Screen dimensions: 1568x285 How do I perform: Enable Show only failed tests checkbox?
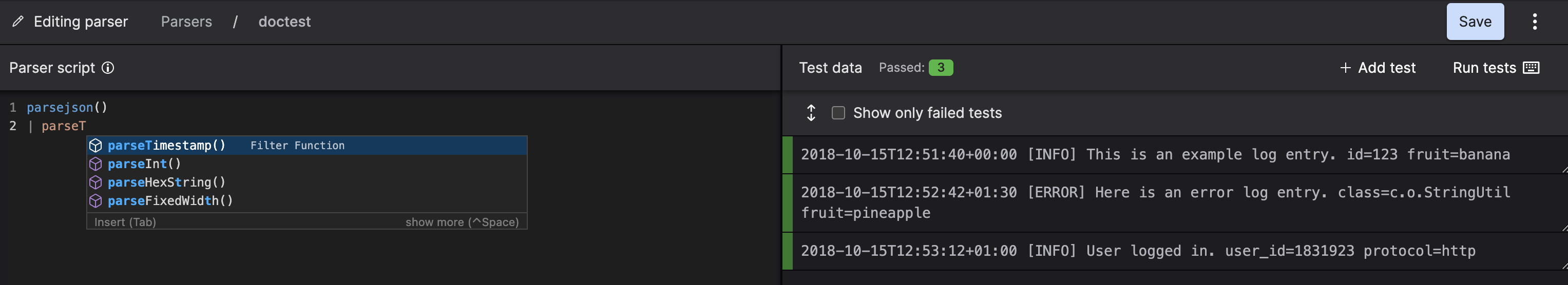coord(838,113)
